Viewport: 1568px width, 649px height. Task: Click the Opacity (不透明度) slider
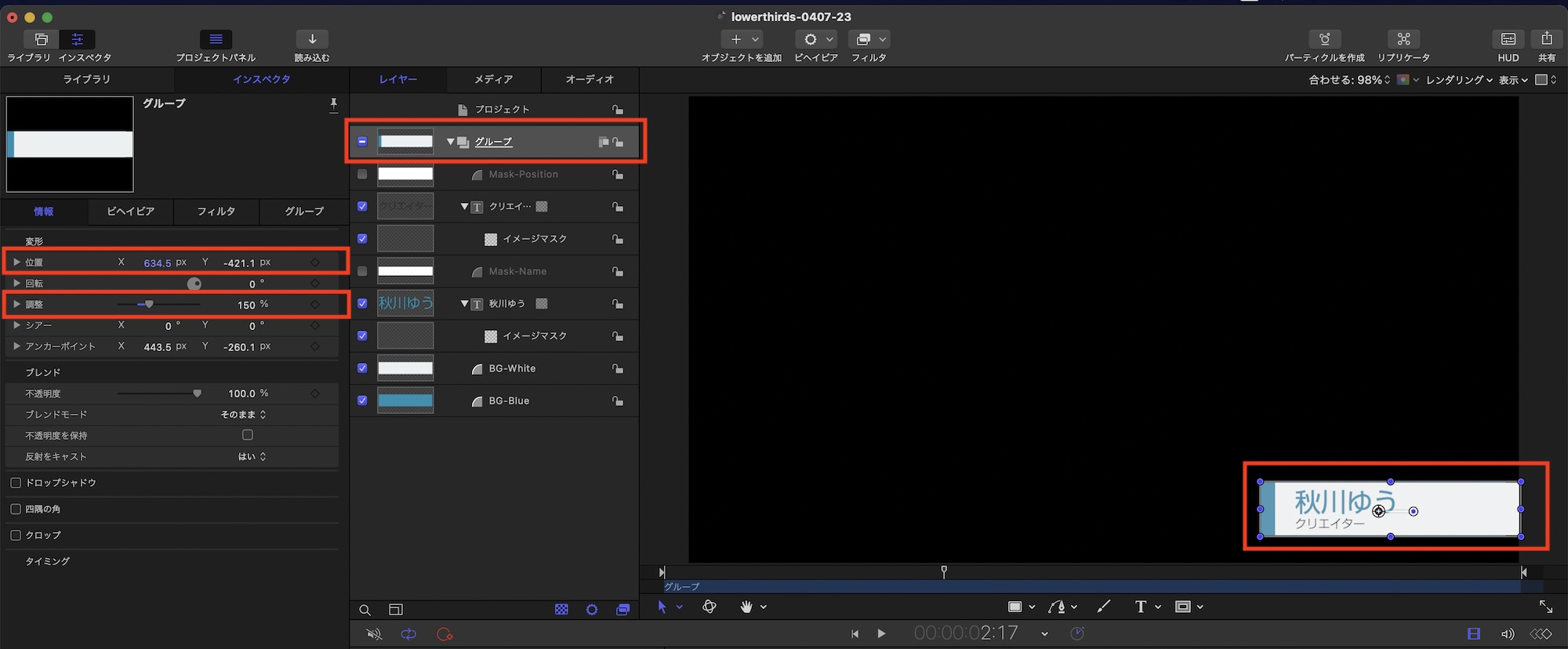[158, 393]
